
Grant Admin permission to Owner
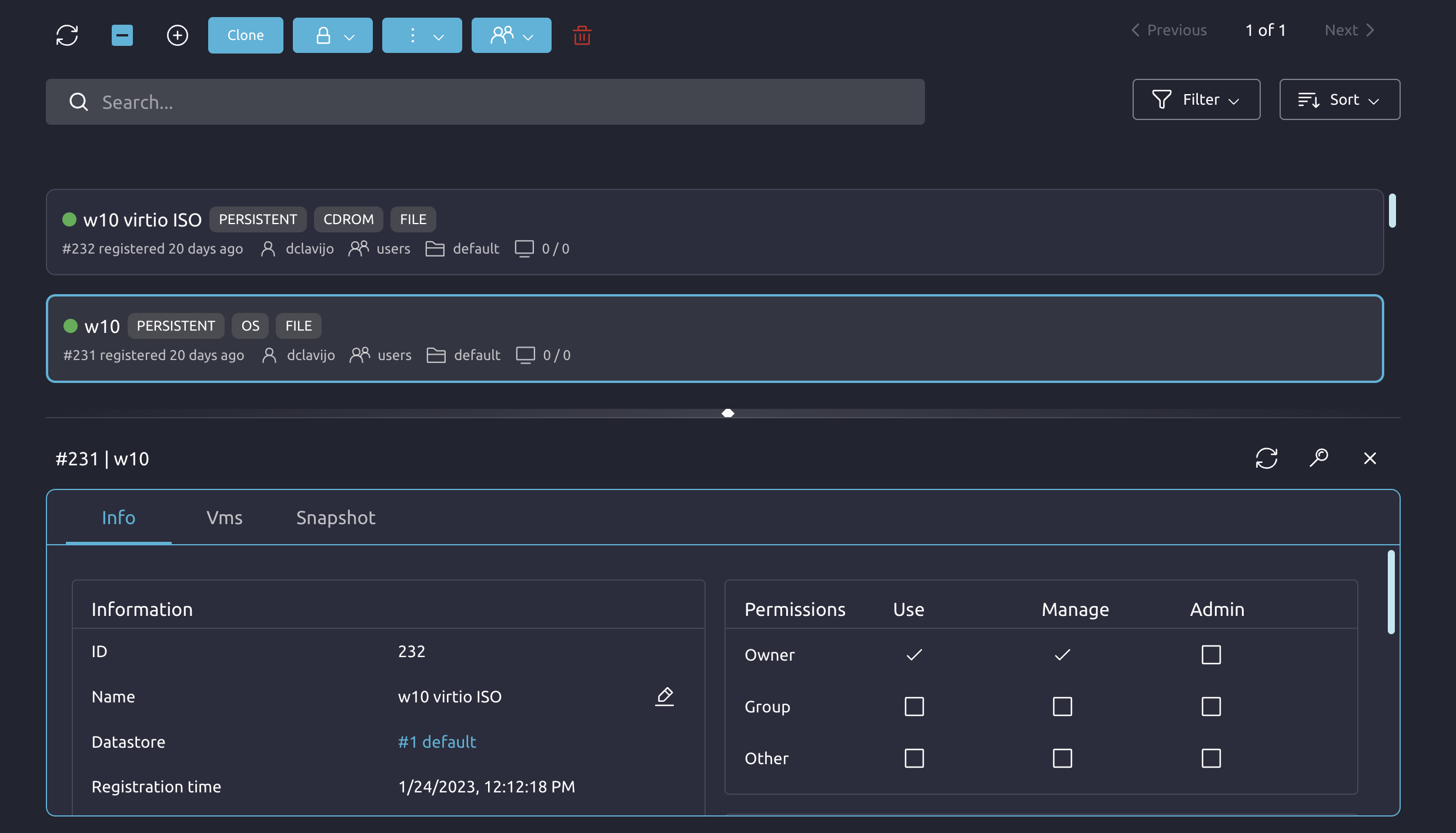[x=1211, y=654]
